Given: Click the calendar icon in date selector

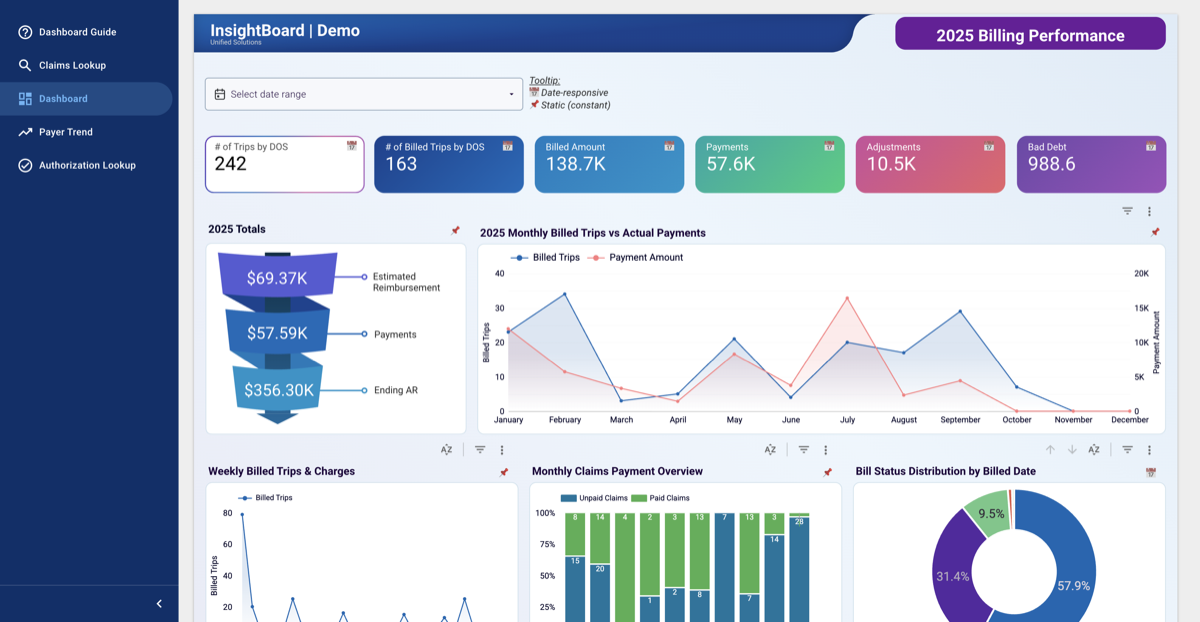Looking at the screenshot, I should (220, 94).
